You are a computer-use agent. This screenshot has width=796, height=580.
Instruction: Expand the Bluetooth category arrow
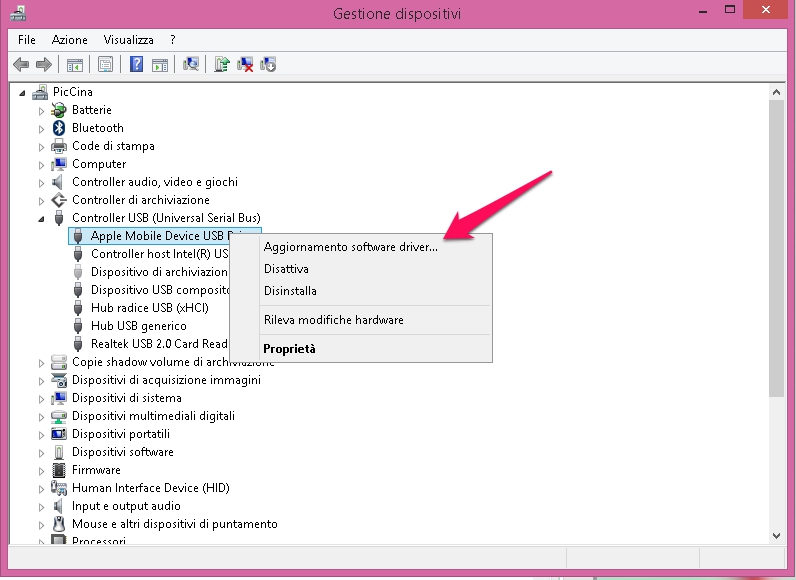pos(42,128)
